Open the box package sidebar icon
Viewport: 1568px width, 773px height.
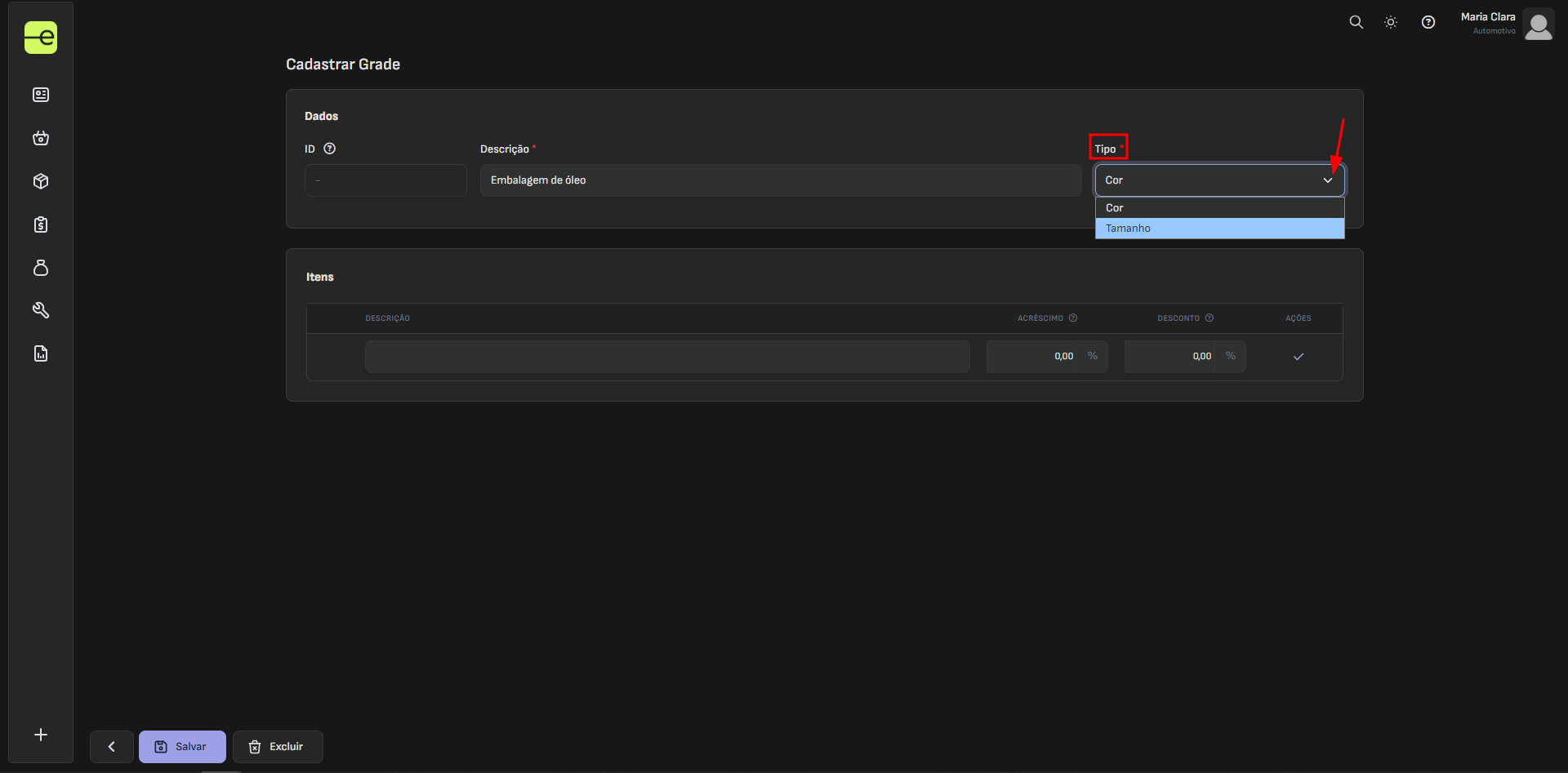tap(41, 181)
